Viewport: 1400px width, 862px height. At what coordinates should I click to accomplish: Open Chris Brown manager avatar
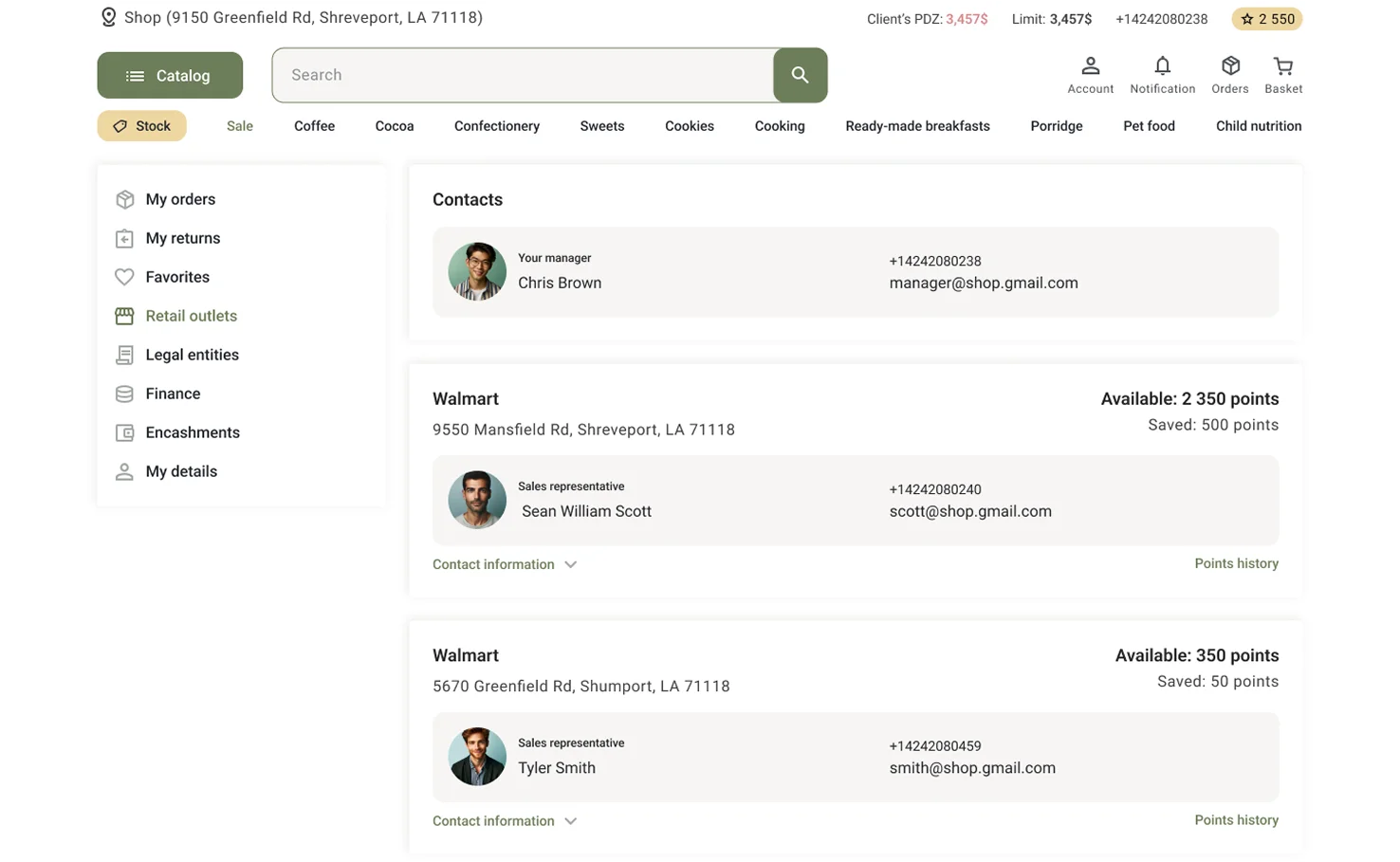pos(477,272)
